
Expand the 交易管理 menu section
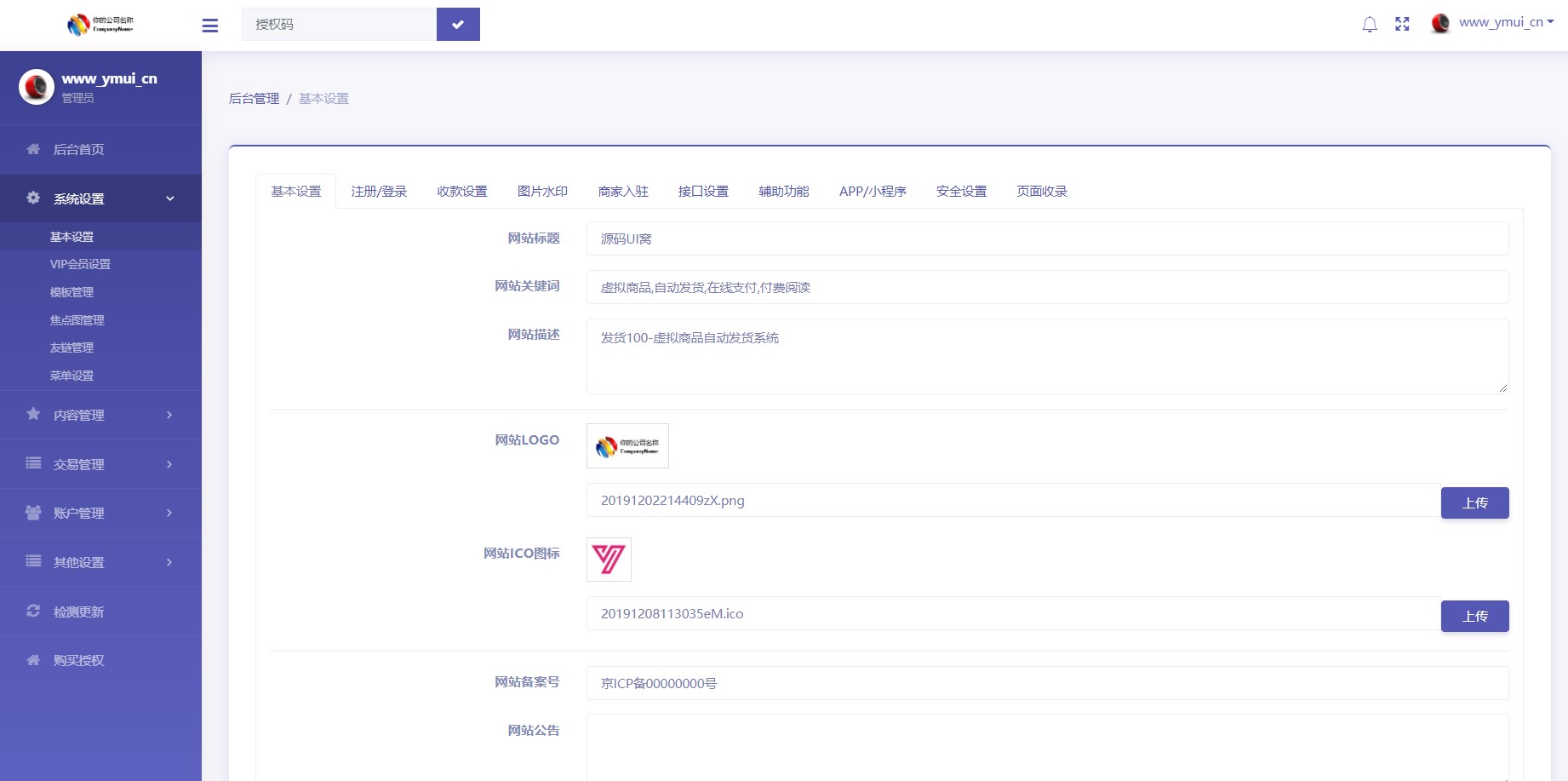click(x=79, y=464)
